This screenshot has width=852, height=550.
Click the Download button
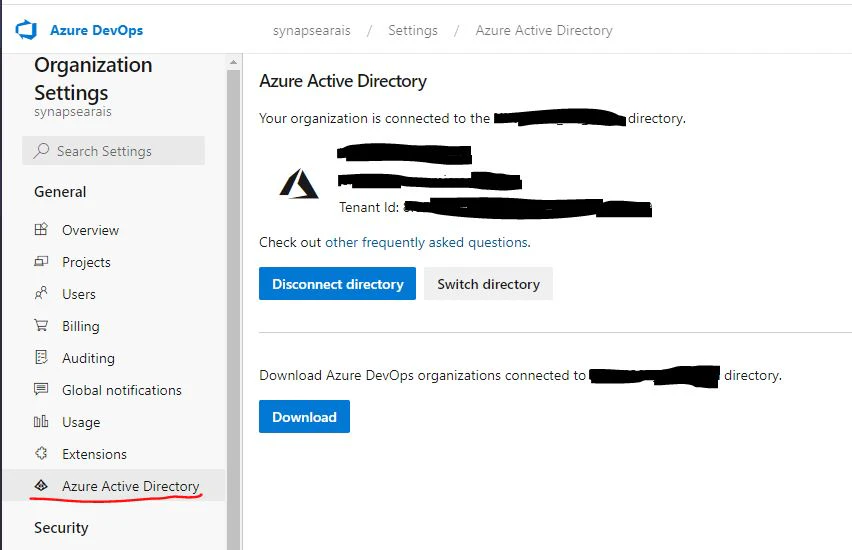coord(304,417)
